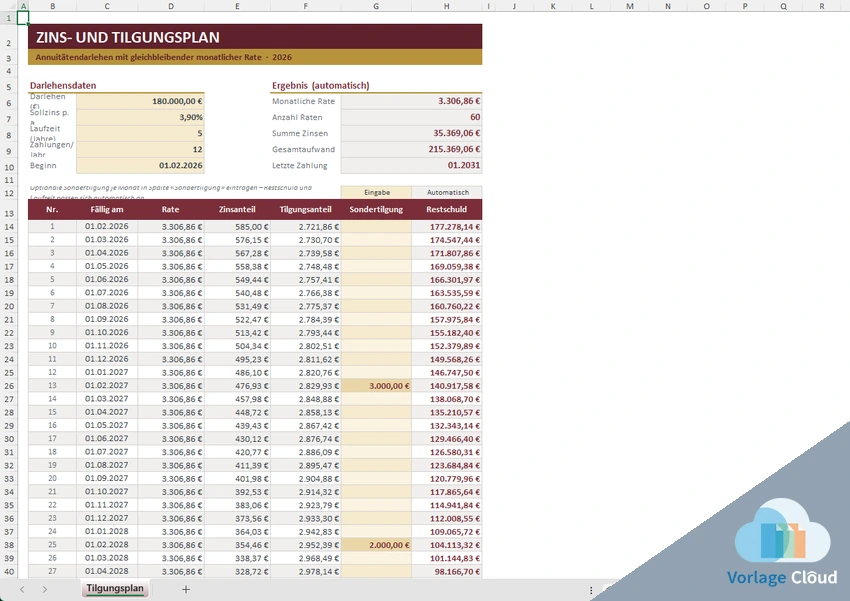Click the Darlehen amount field 180.000,00 €
This screenshot has width=850, height=601.
point(140,101)
